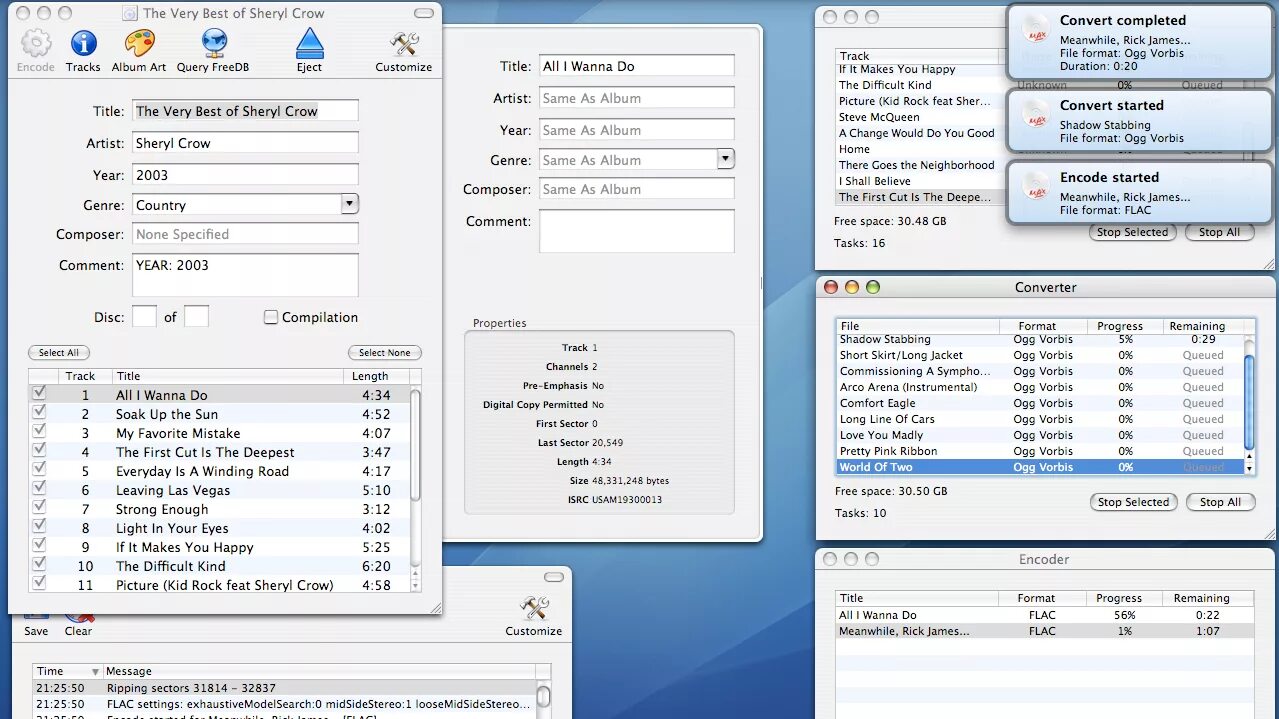
Task: Click the Select None button
Action: pyautogui.click(x=385, y=353)
